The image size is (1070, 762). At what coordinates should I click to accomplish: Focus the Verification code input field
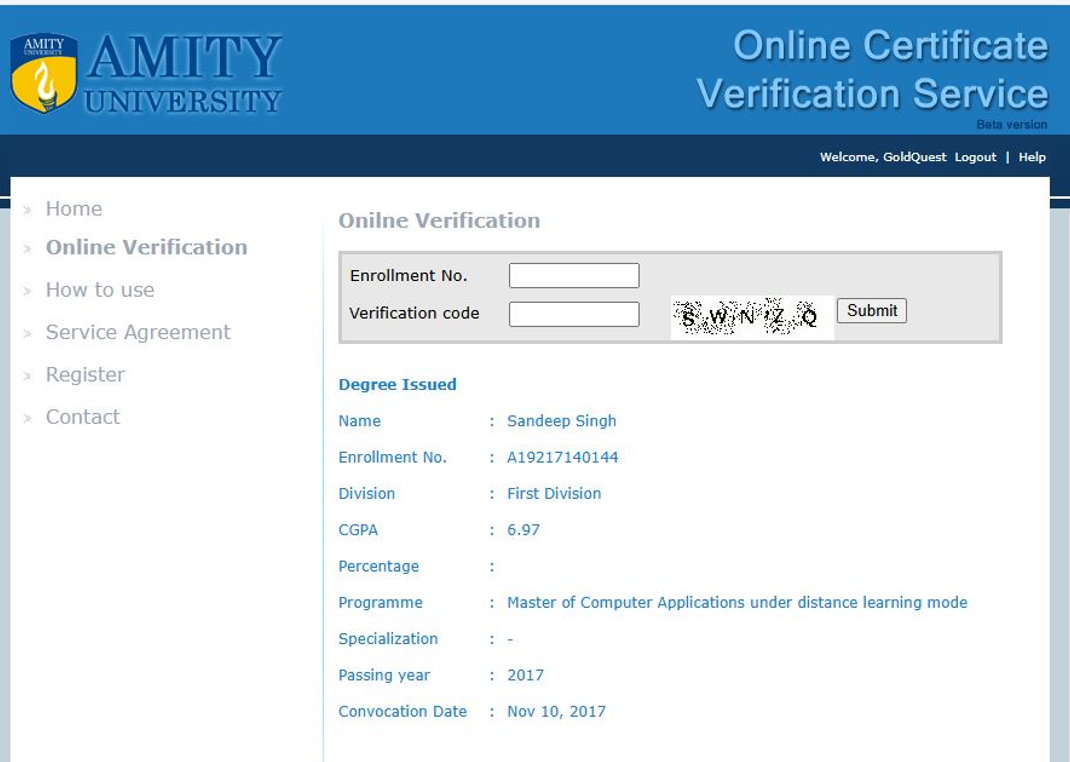(574, 314)
